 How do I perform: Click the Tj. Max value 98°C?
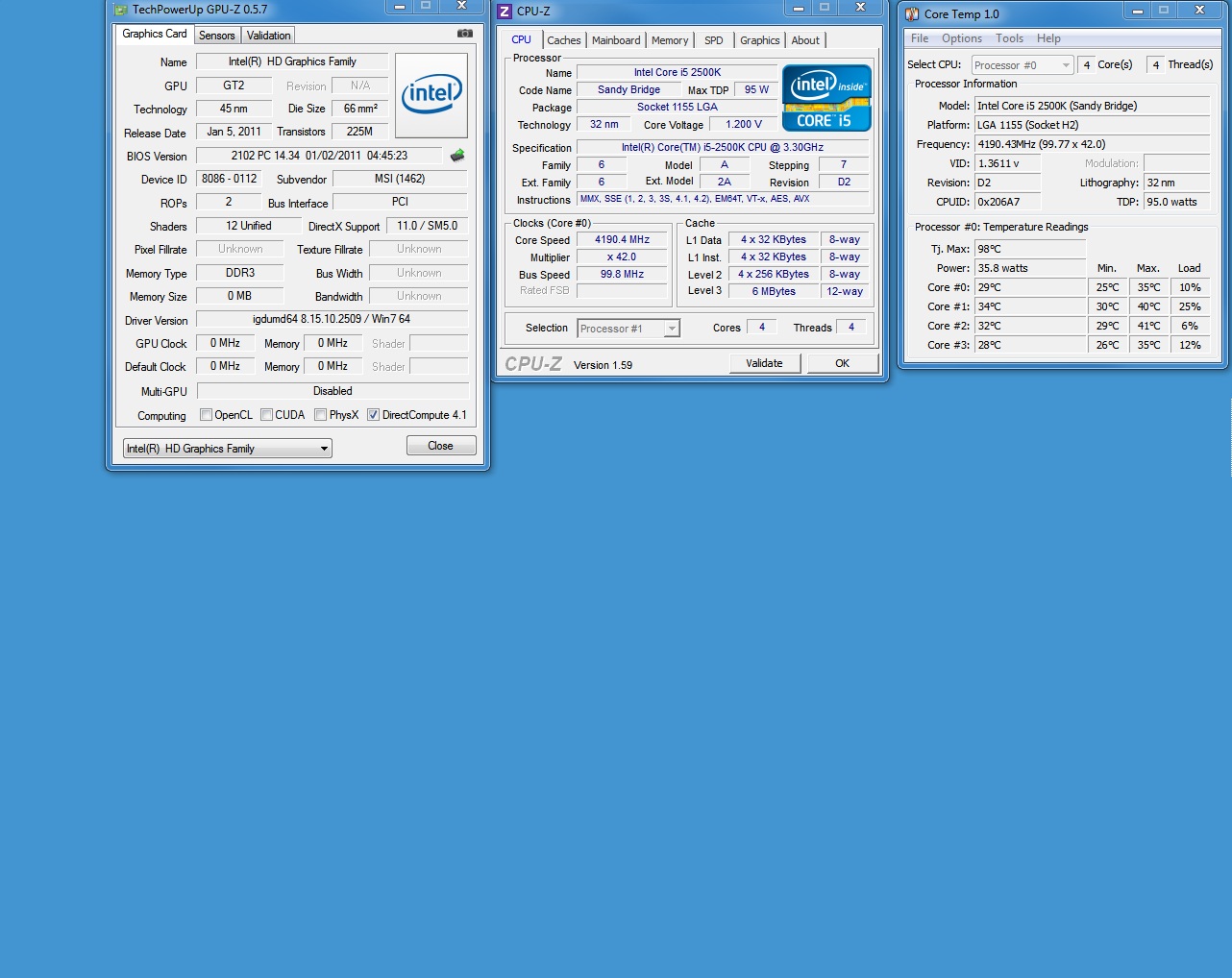[x=1030, y=249]
